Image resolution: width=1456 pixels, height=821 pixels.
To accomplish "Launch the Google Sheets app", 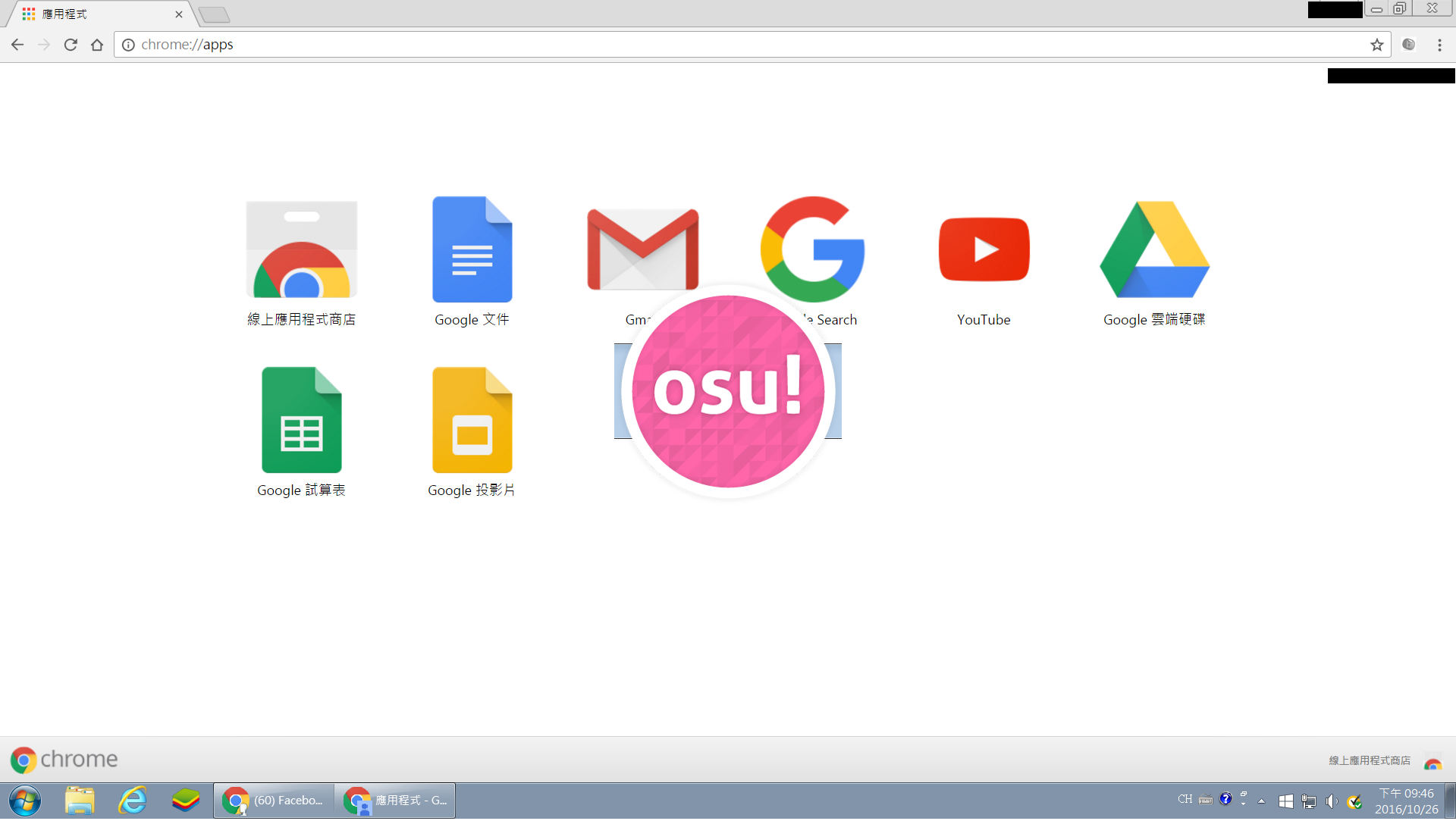I will [301, 420].
